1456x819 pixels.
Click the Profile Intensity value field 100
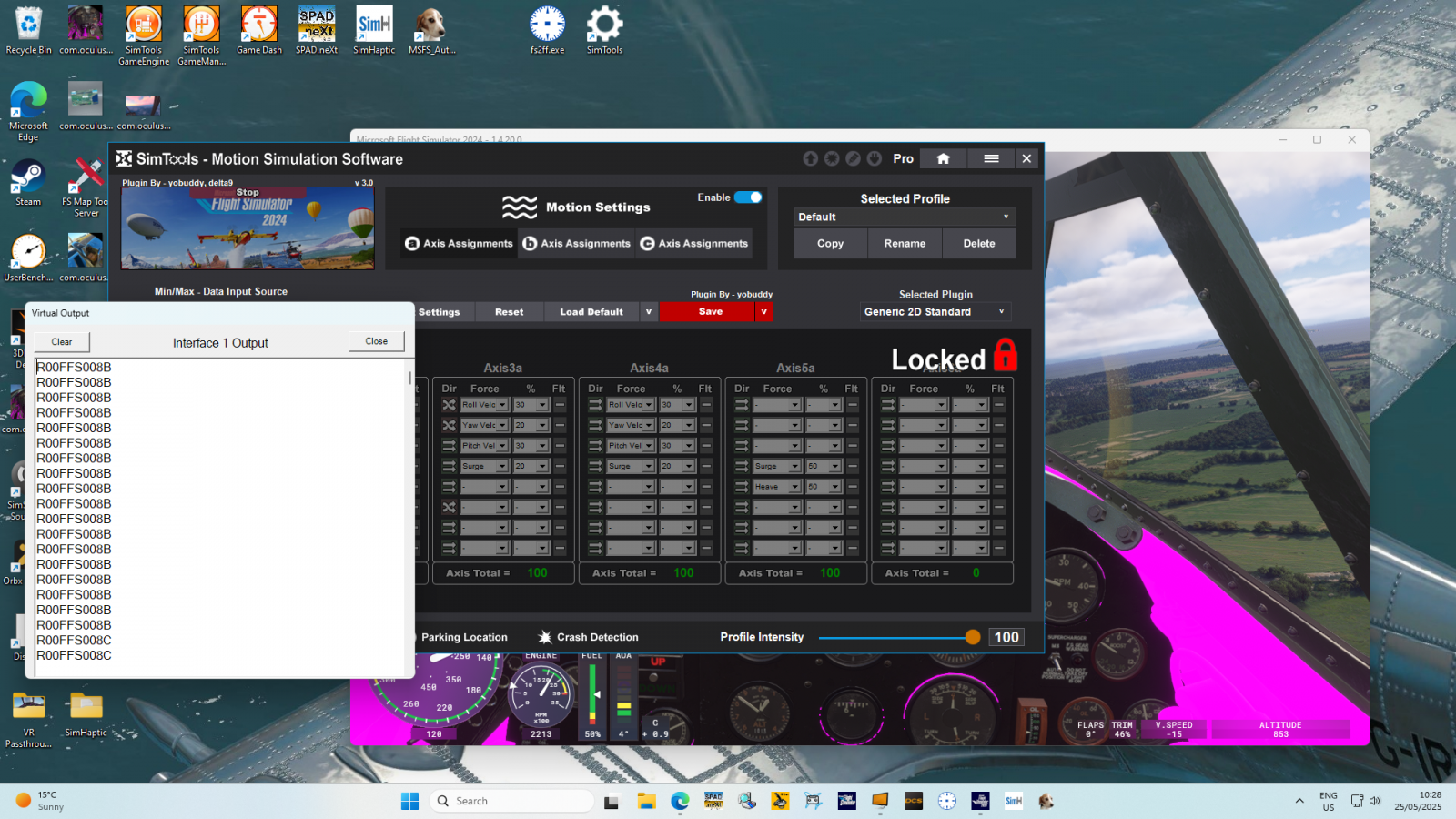click(x=1006, y=637)
